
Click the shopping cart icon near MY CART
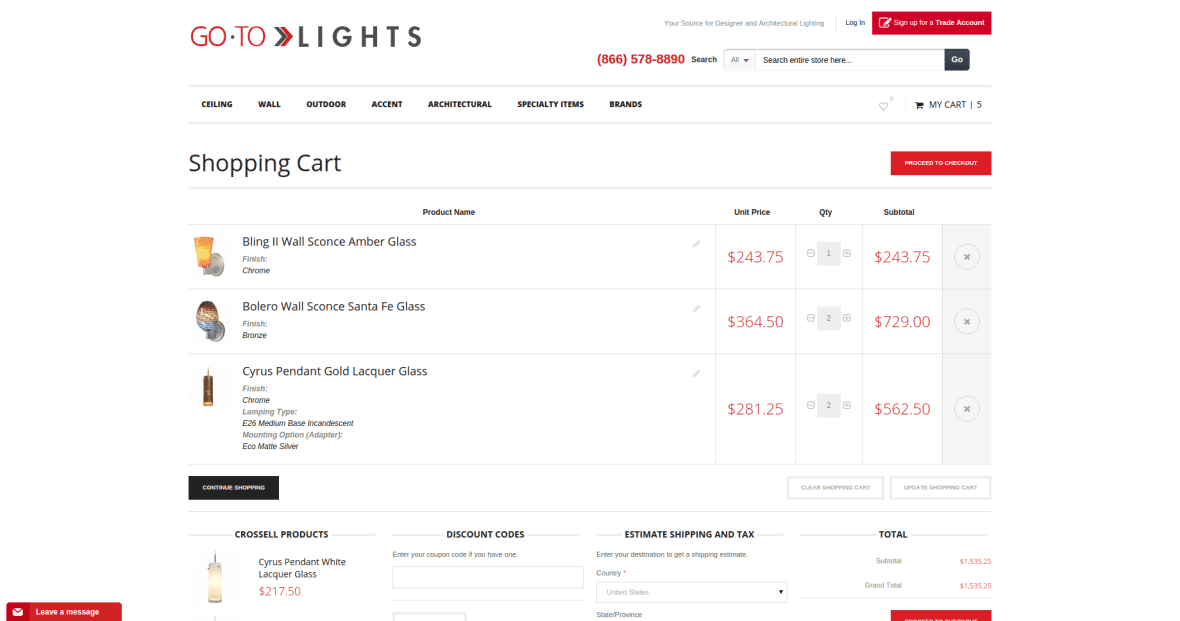pos(920,104)
